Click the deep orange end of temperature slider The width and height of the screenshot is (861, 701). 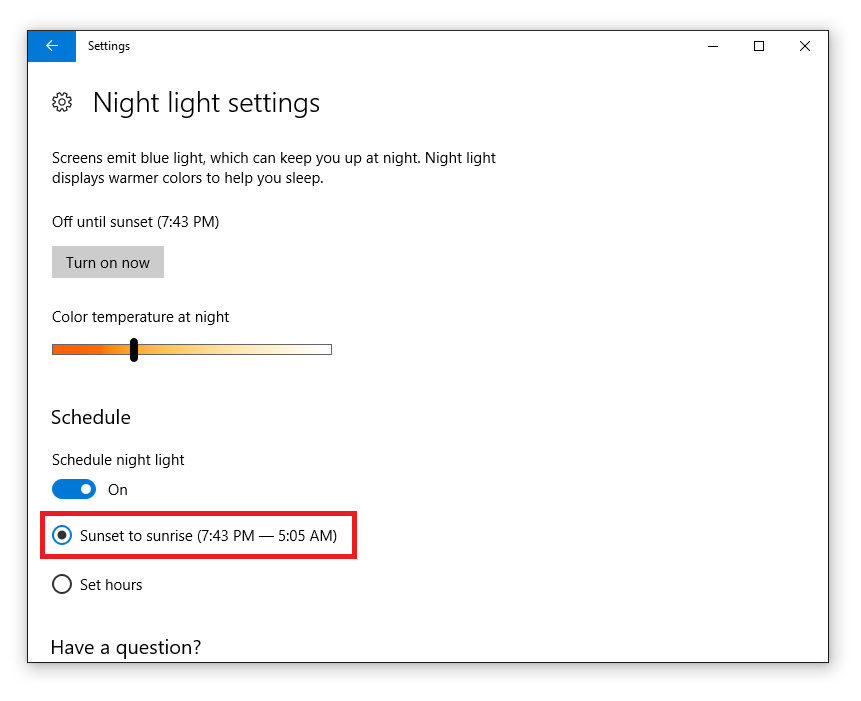point(60,350)
